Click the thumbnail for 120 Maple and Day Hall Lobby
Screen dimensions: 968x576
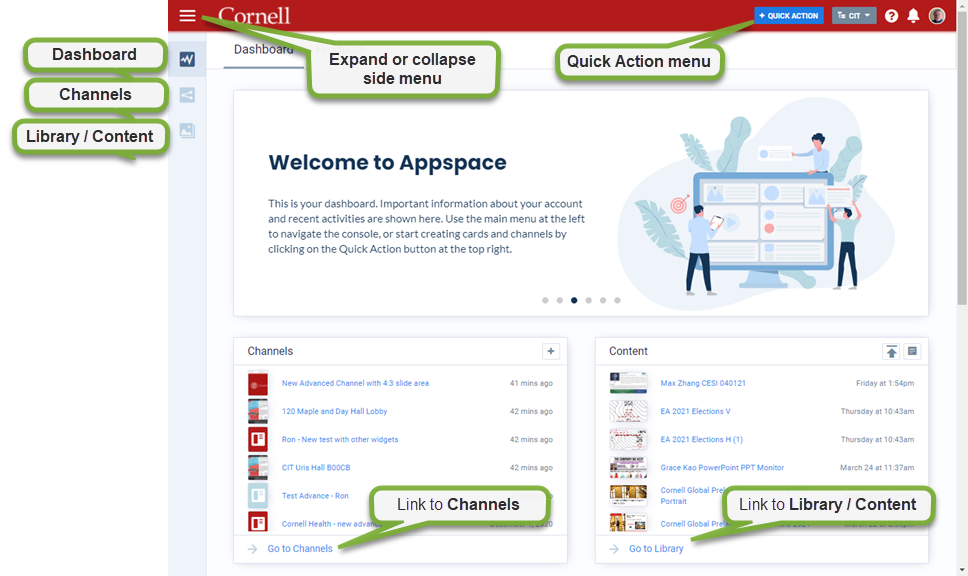tap(258, 411)
